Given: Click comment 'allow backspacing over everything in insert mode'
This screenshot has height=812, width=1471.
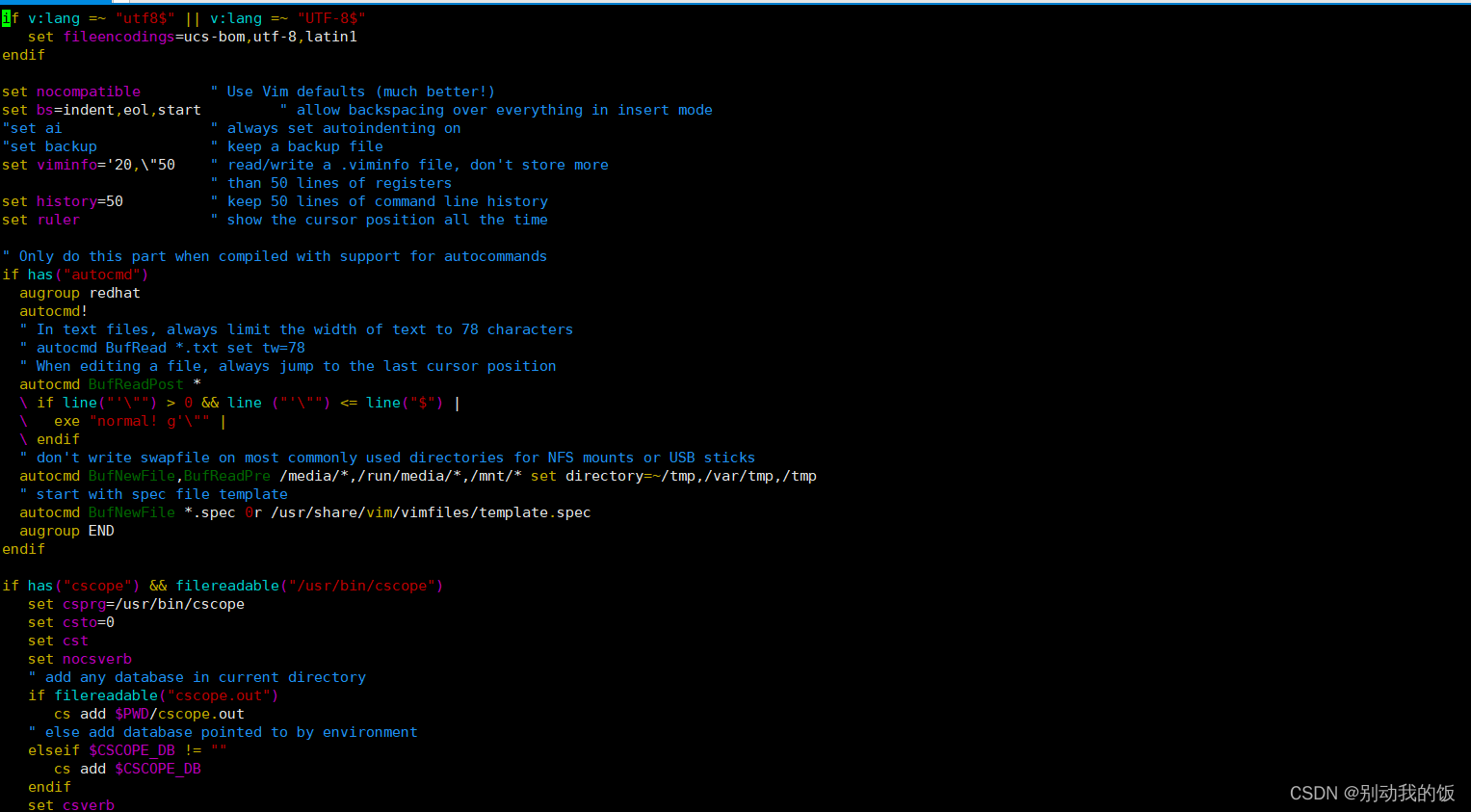Looking at the screenshot, I should [x=496, y=110].
